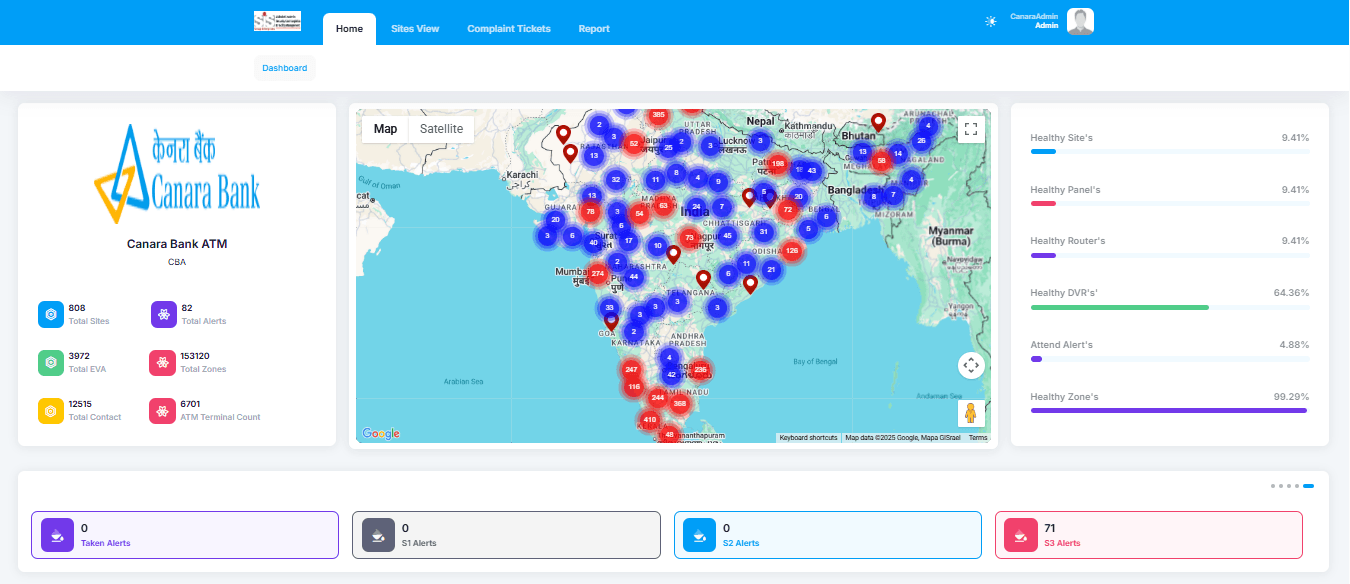Open map camera controls button
The width and height of the screenshot is (1350, 584).
click(x=970, y=365)
